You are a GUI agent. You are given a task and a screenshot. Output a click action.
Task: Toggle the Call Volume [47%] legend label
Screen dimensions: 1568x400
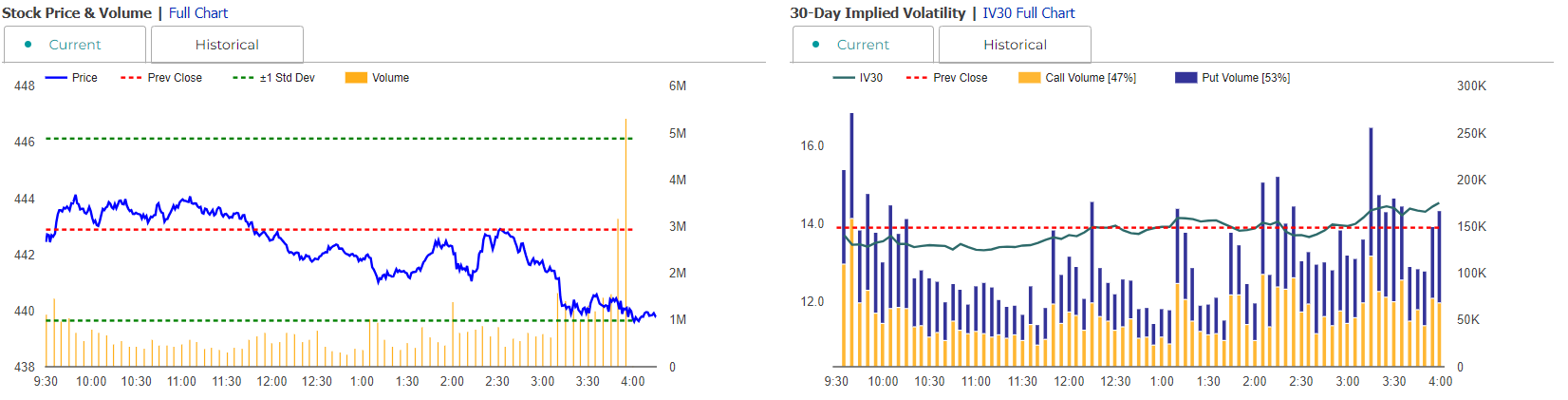[x=1091, y=78]
